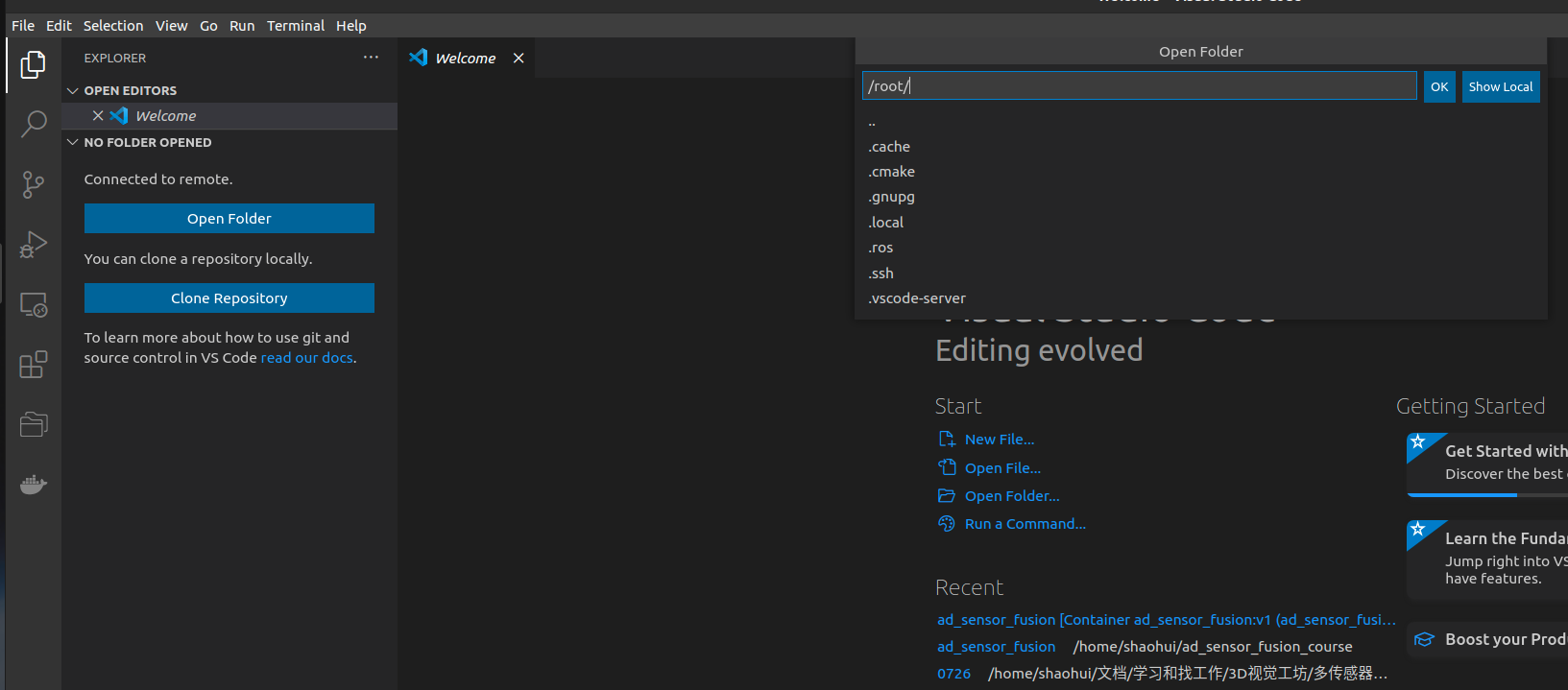Click the blue Open Folder sidebar button
The width and height of the screenshot is (1568, 690).
pyautogui.click(x=229, y=219)
